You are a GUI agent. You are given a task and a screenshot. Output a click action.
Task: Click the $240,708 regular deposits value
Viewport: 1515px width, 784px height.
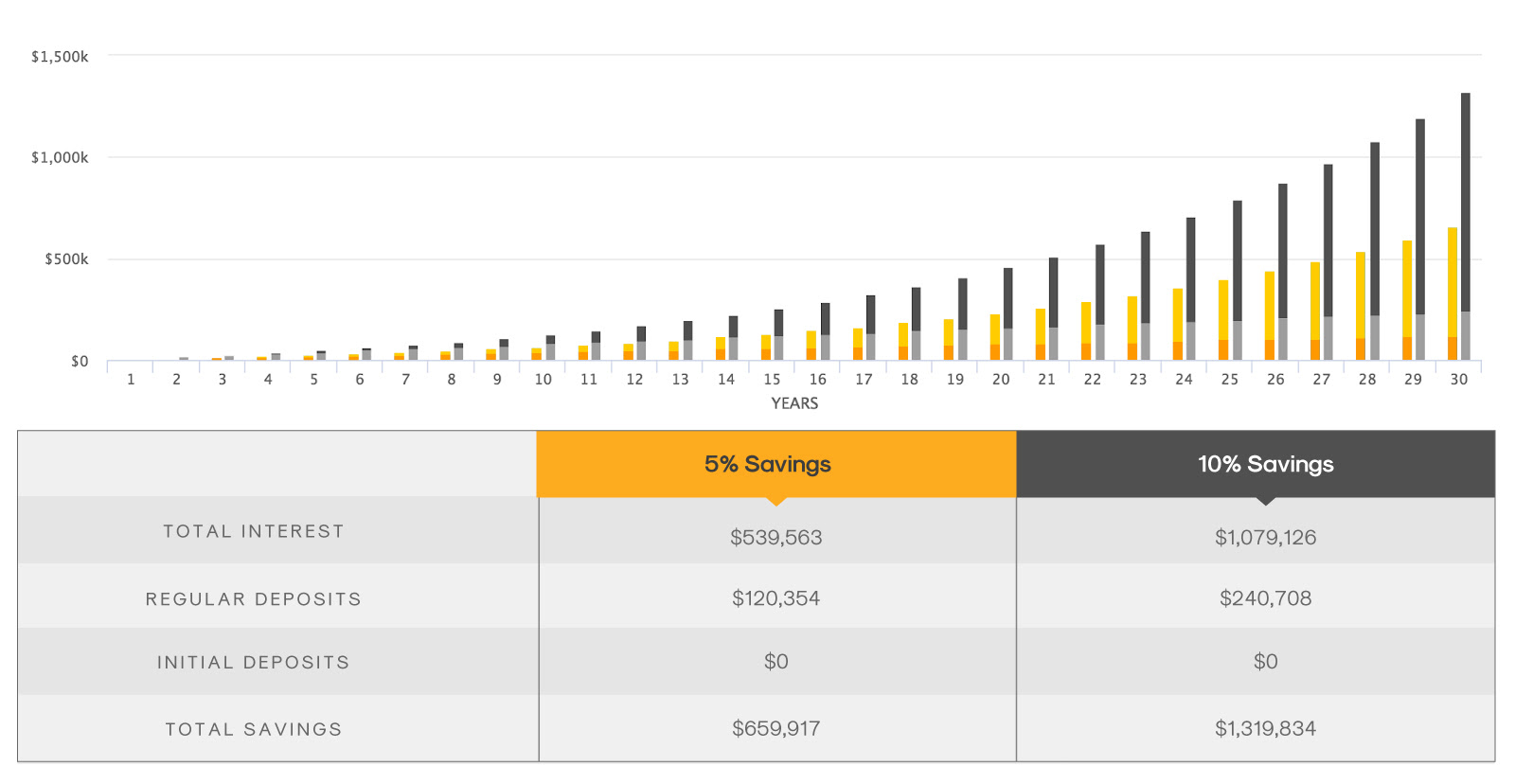(x=1265, y=598)
